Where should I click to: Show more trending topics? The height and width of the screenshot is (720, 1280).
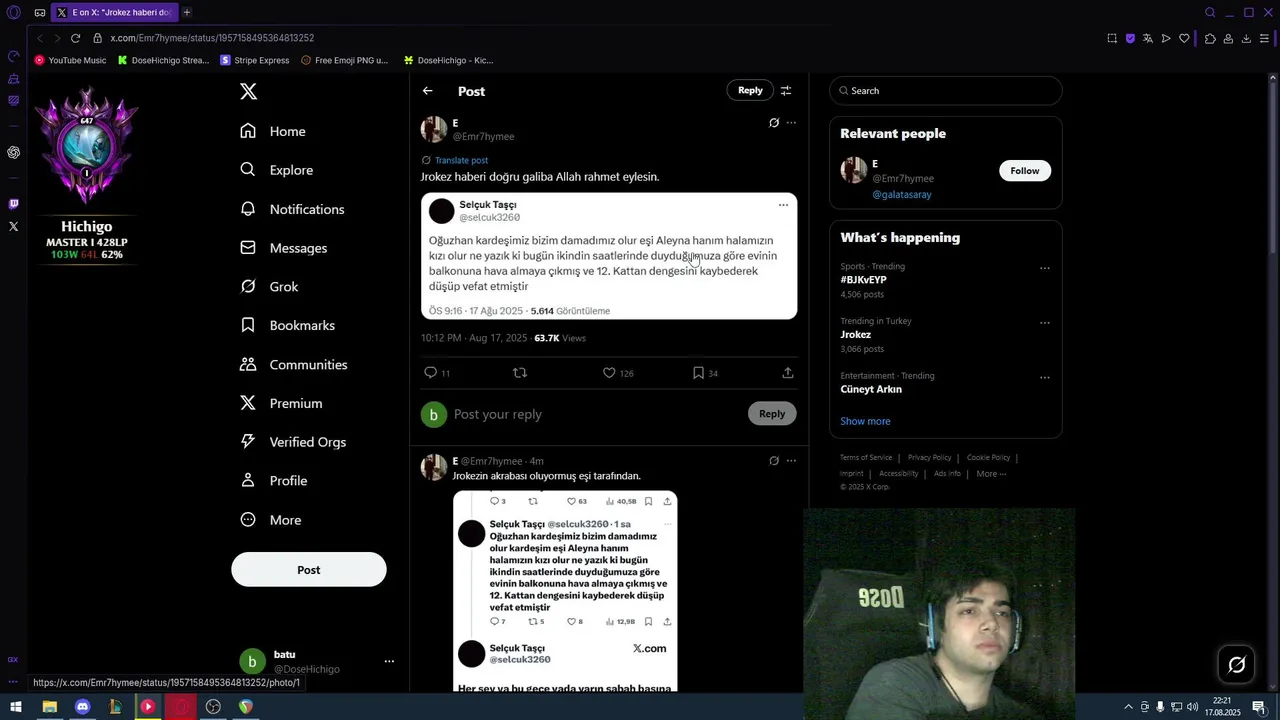click(865, 421)
